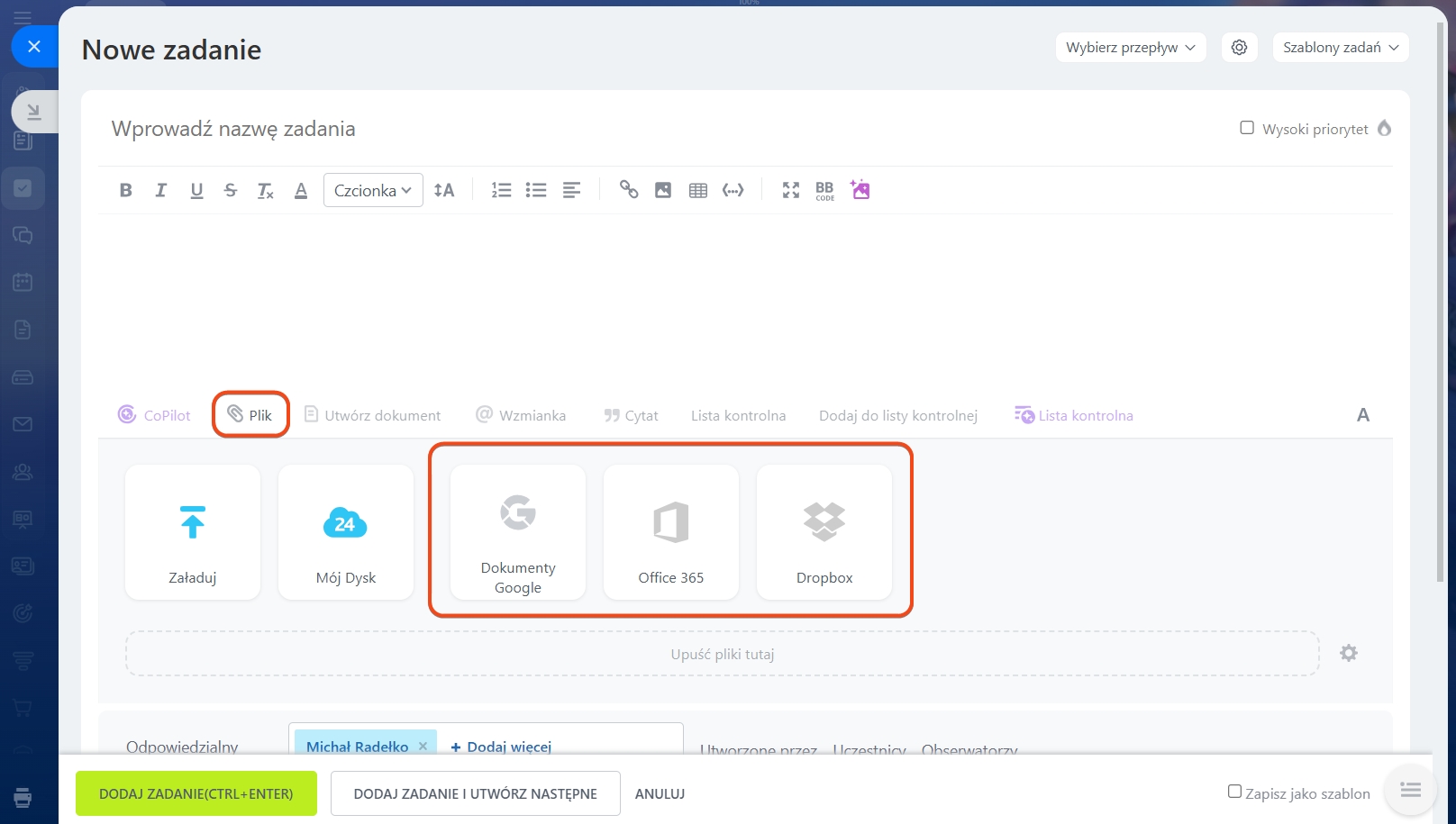Screen dimensions: 1456x824
Task: Insert a table
Action: pos(698,190)
